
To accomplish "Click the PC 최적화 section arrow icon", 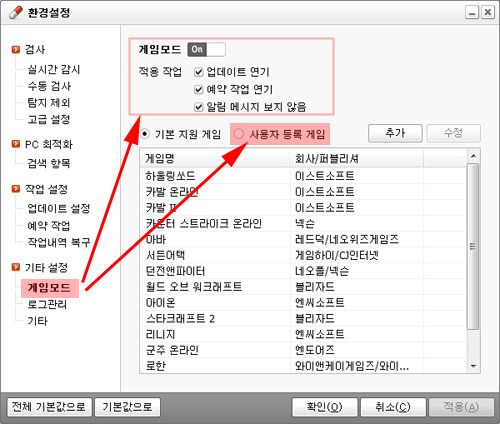I will click(15, 144).
